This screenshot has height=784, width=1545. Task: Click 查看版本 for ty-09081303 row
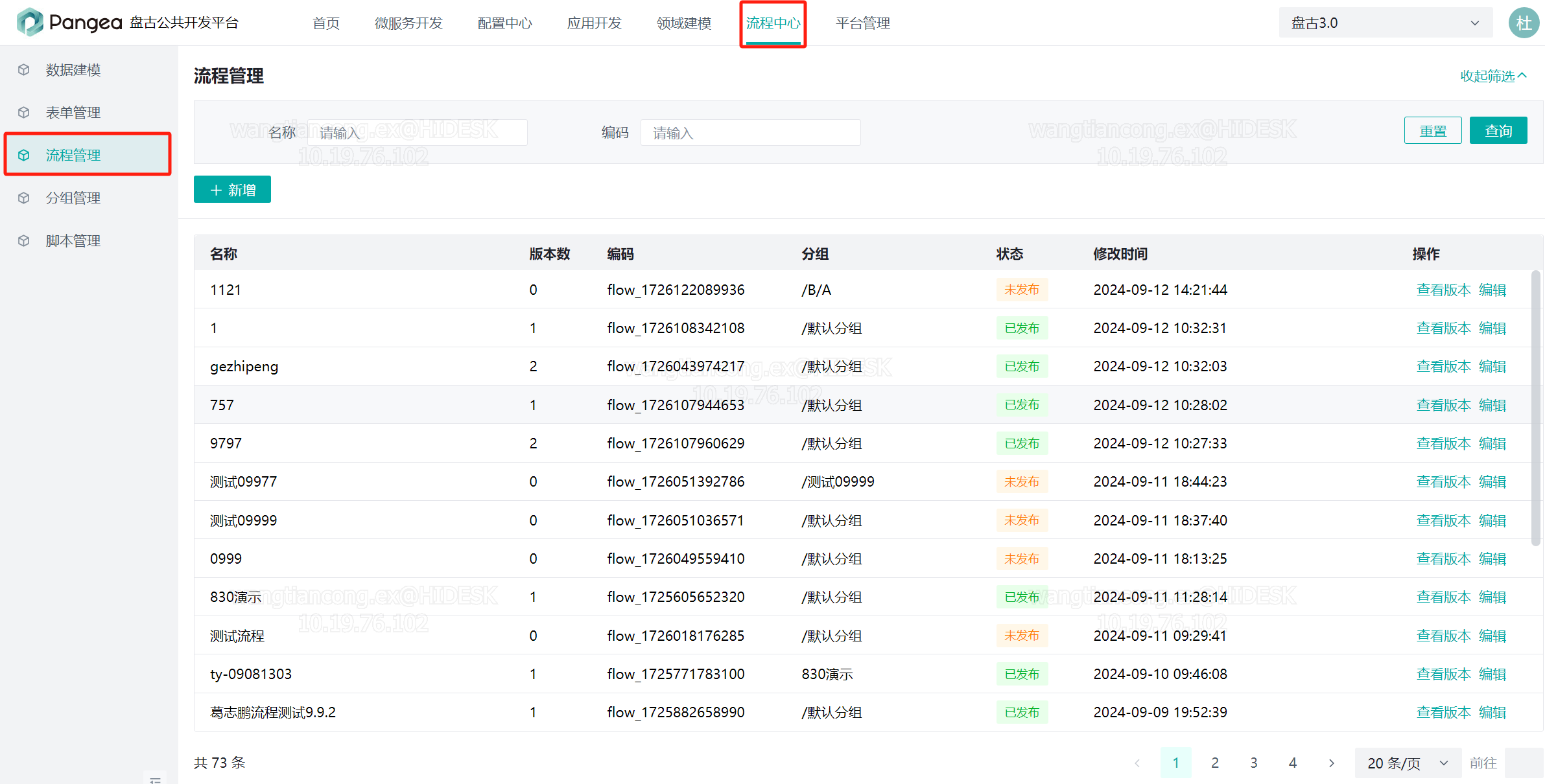(1443, 674)
